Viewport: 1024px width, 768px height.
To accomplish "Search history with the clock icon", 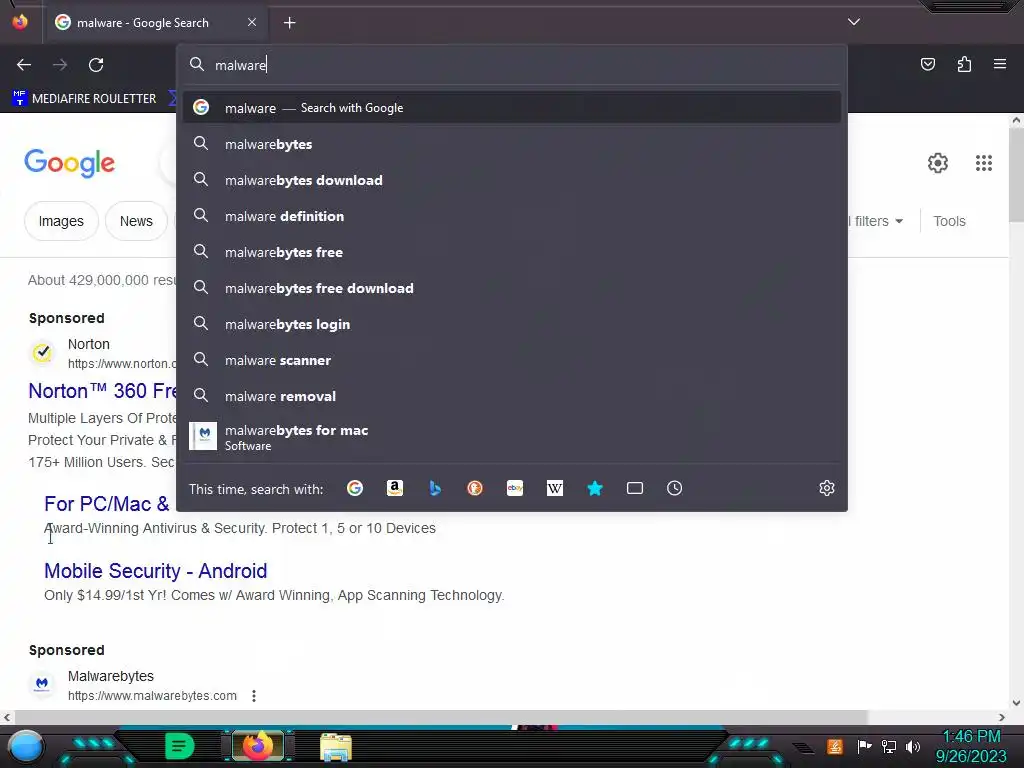I will (x=675, y=488).
